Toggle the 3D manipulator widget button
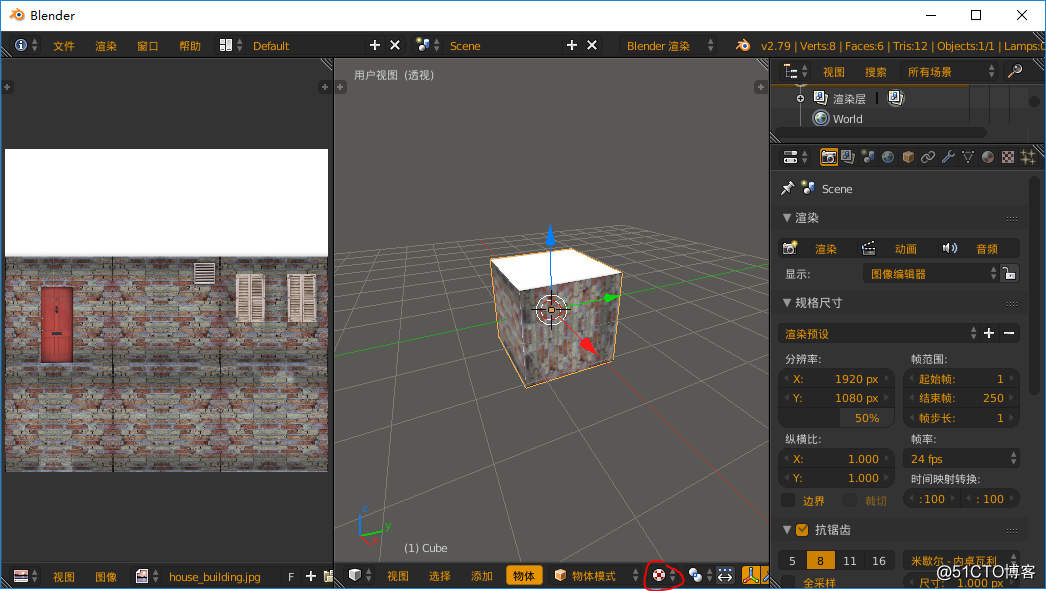Image resolution: width=1046 pixels, height=591 pixels. point(752,576)
